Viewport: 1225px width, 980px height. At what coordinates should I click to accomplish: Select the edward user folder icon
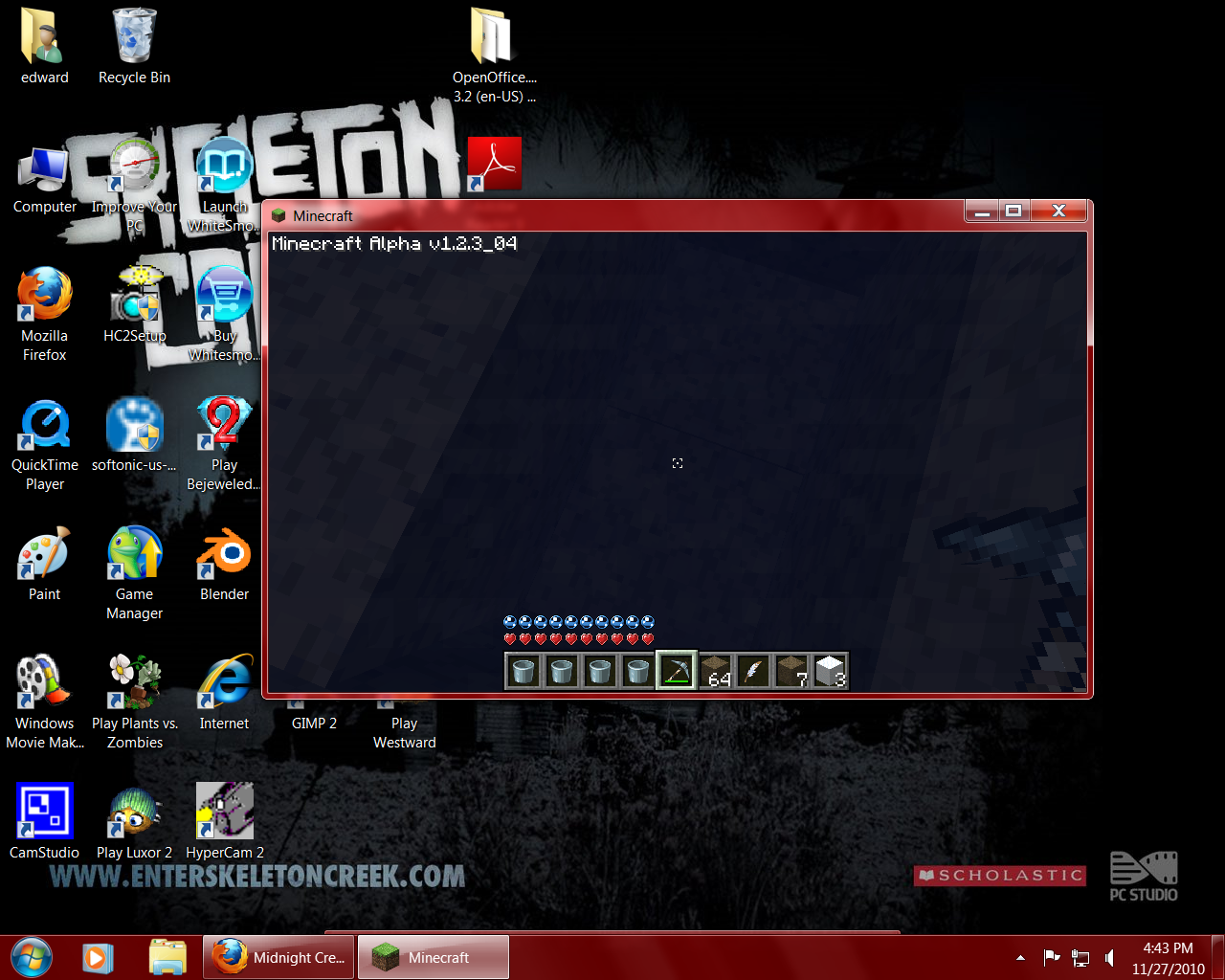coord(44,46)
